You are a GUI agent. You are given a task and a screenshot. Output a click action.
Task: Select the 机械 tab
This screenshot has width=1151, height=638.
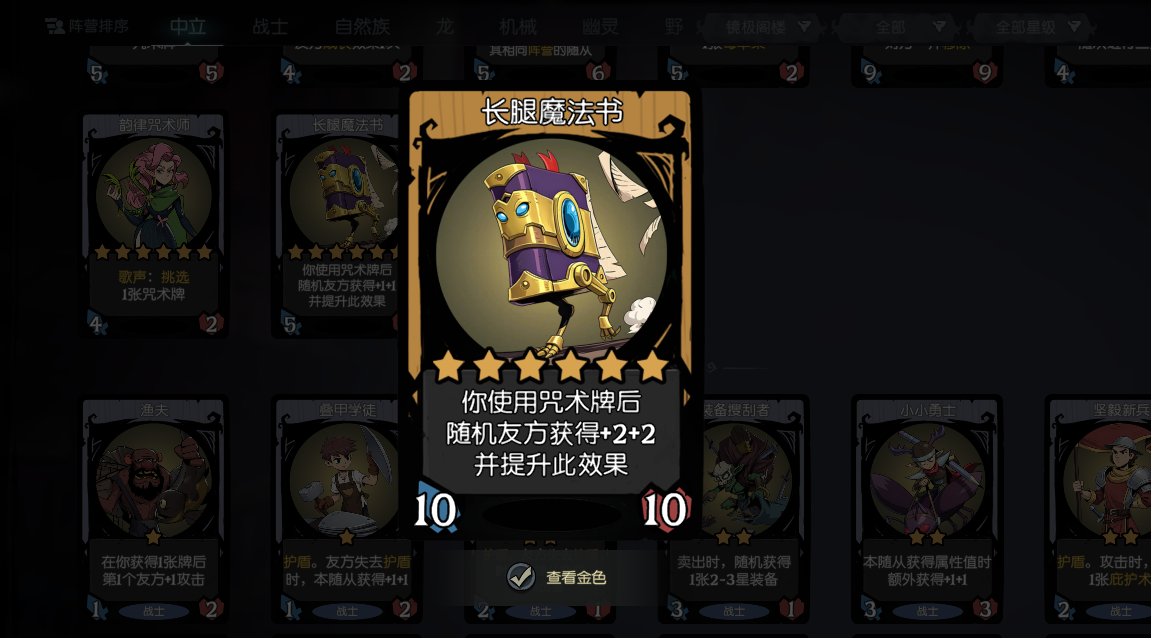pyautogui.click(x=518, y=27)
